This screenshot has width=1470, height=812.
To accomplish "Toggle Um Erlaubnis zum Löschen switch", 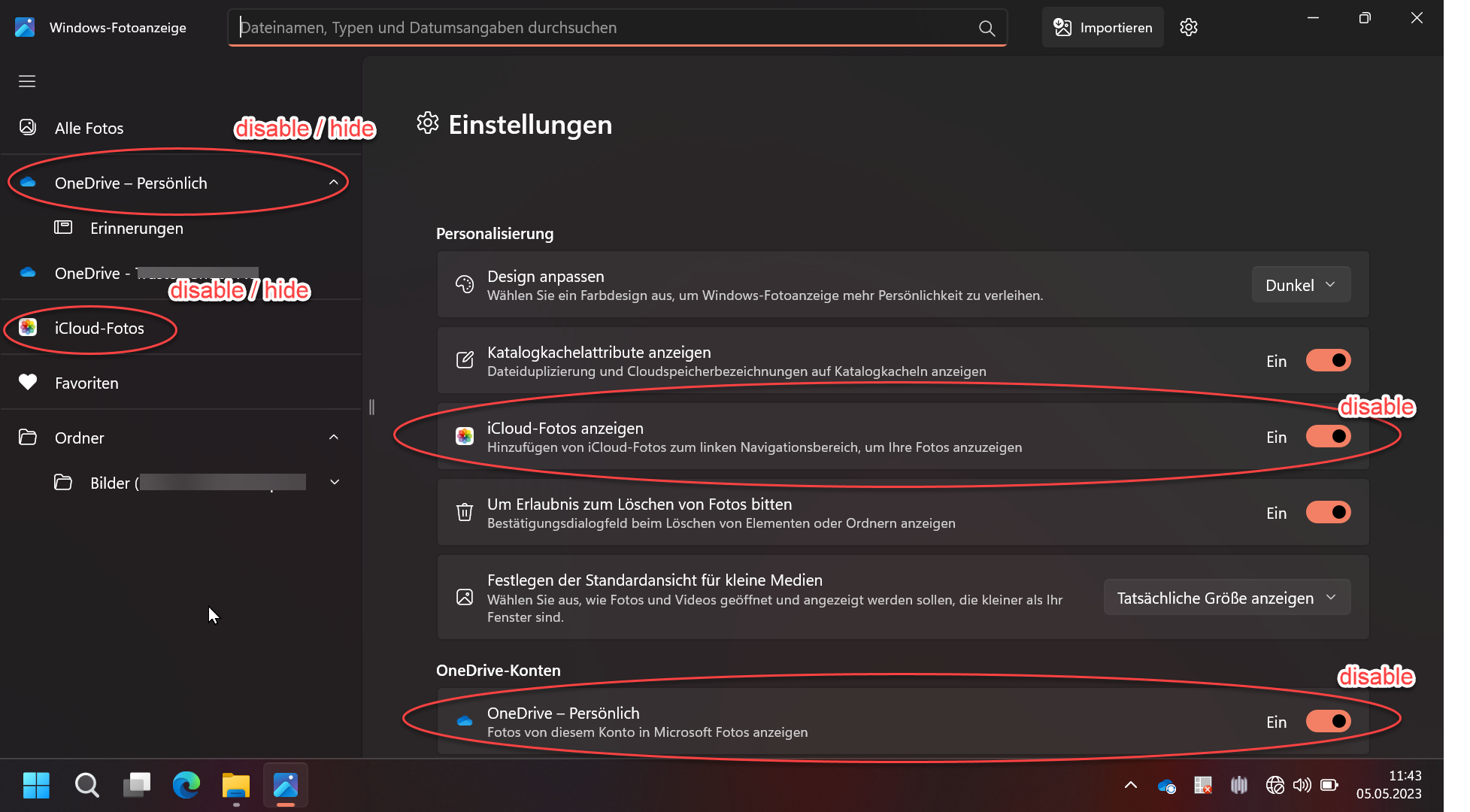I will pyautogui.click(x=1329, y=513).
